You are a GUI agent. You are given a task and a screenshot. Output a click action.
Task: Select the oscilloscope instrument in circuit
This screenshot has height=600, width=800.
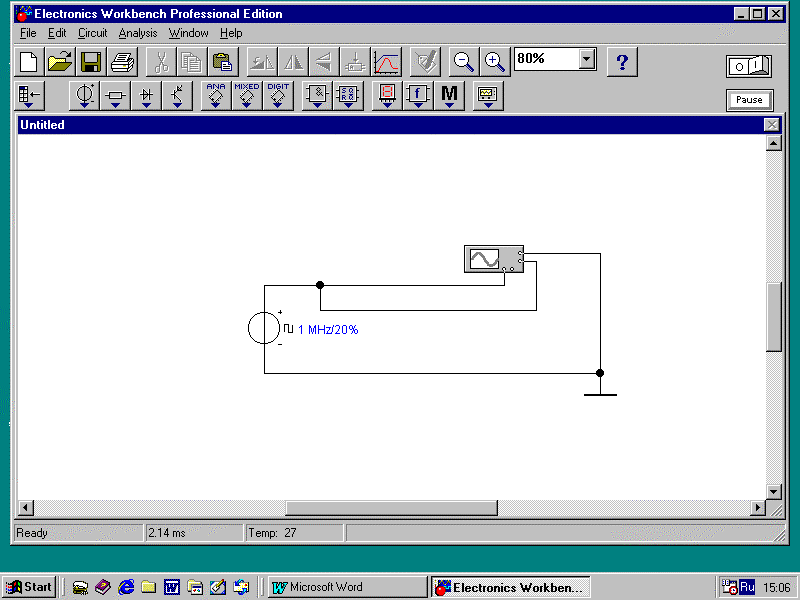[494, 259]
